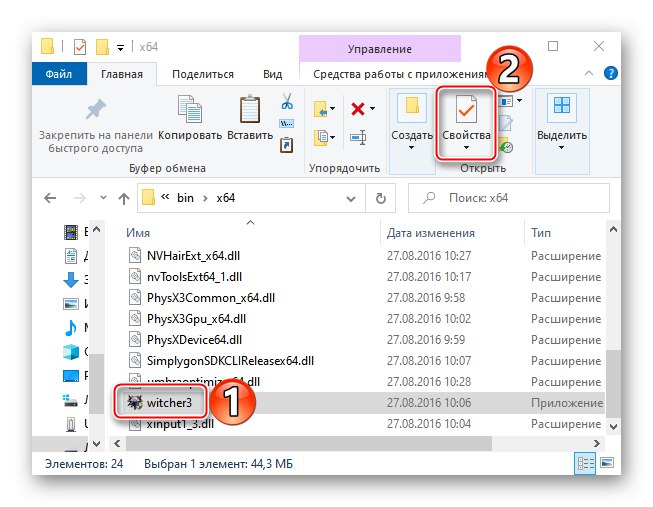Click the Documents icon in sidebar

click(71, 256)
